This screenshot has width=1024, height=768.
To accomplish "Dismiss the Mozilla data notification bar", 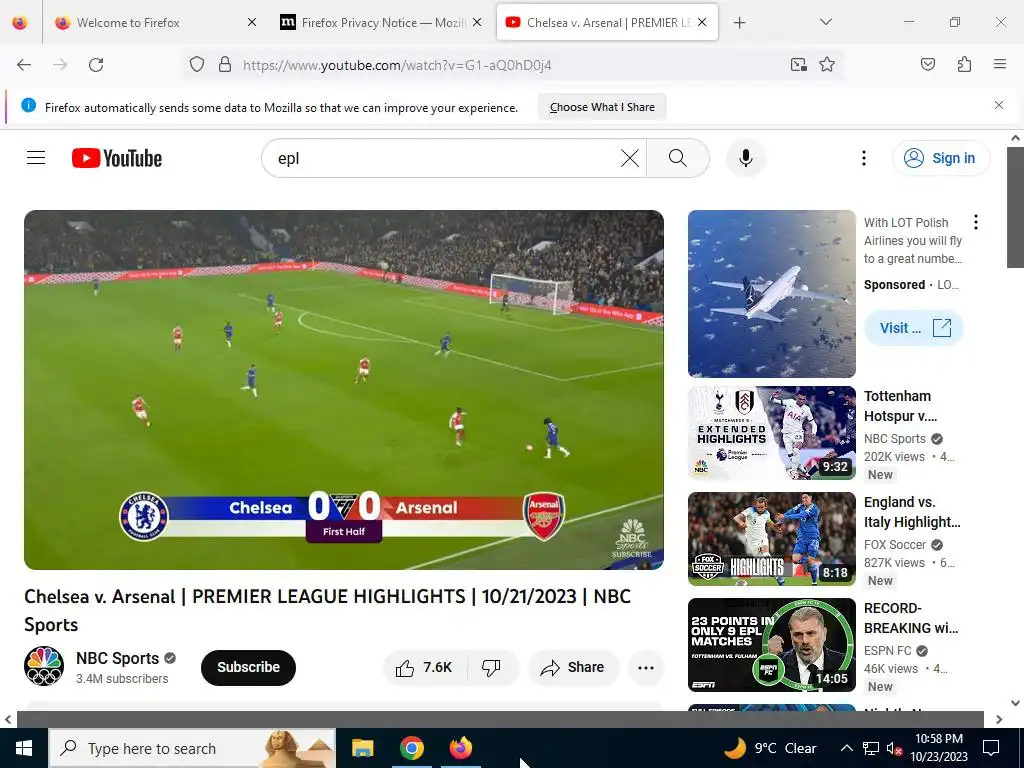I will 999,105.
